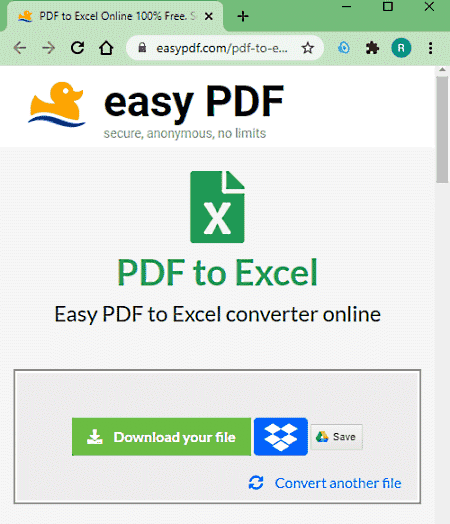Bookmark this page with the star icon
This screenshot has width=450, height=524.
pos(307,48)
